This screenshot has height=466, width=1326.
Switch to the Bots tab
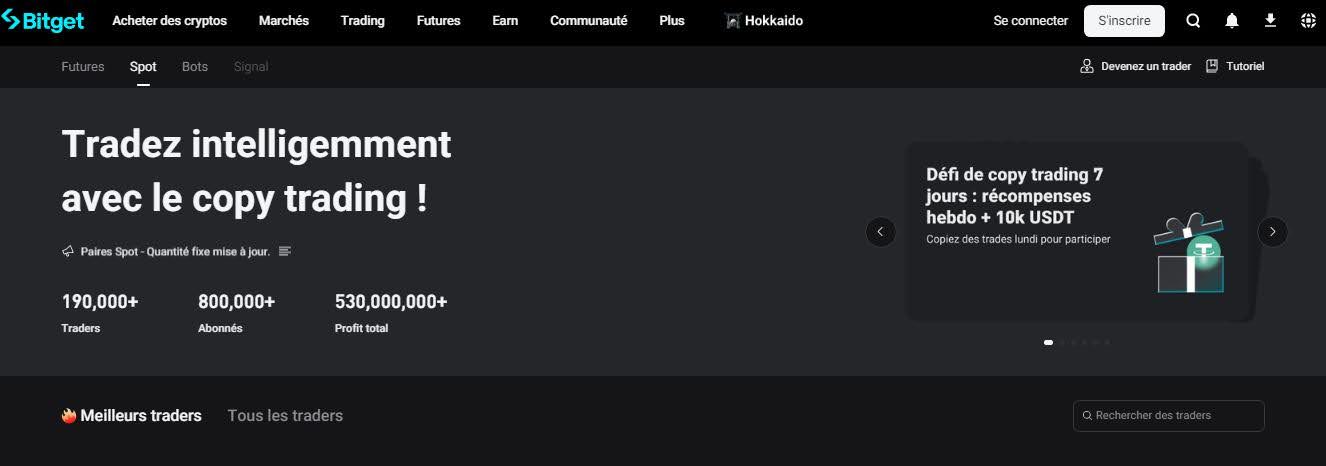click(x=195, y=67)
